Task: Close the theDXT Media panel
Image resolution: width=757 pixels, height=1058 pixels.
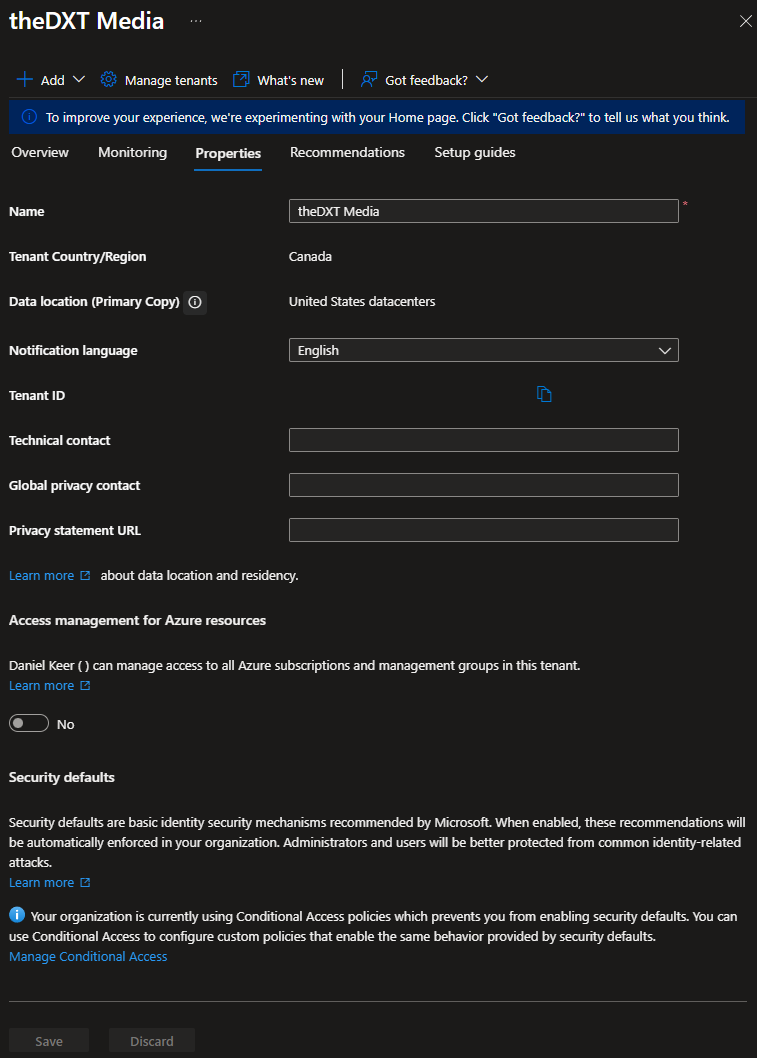Action: pyautogui.click(x=746, y=21)
